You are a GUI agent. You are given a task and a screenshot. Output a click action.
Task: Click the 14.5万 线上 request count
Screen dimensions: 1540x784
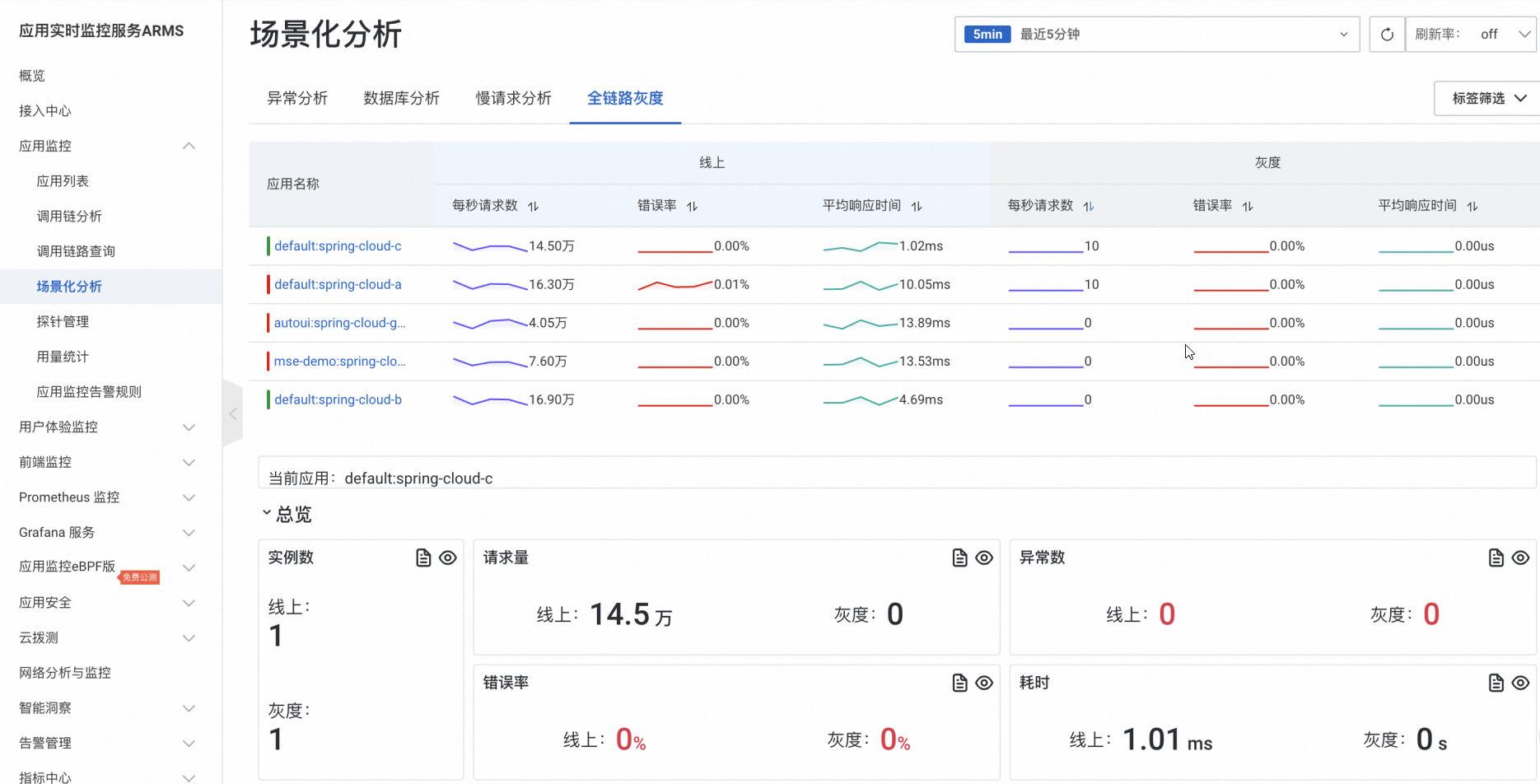click(x=631, y=614)
